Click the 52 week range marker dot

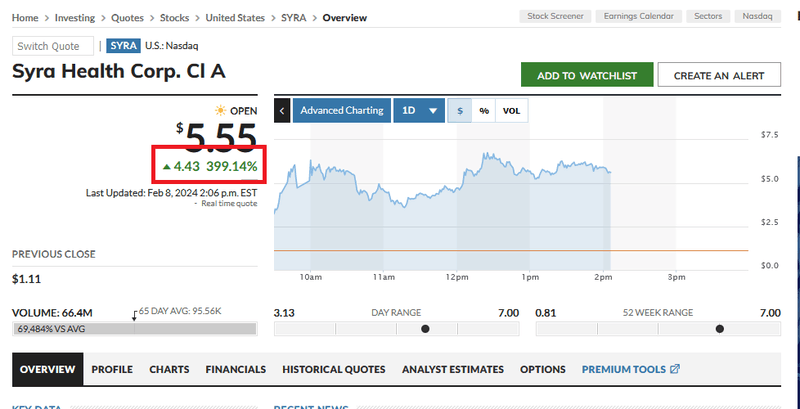[718, 328]
